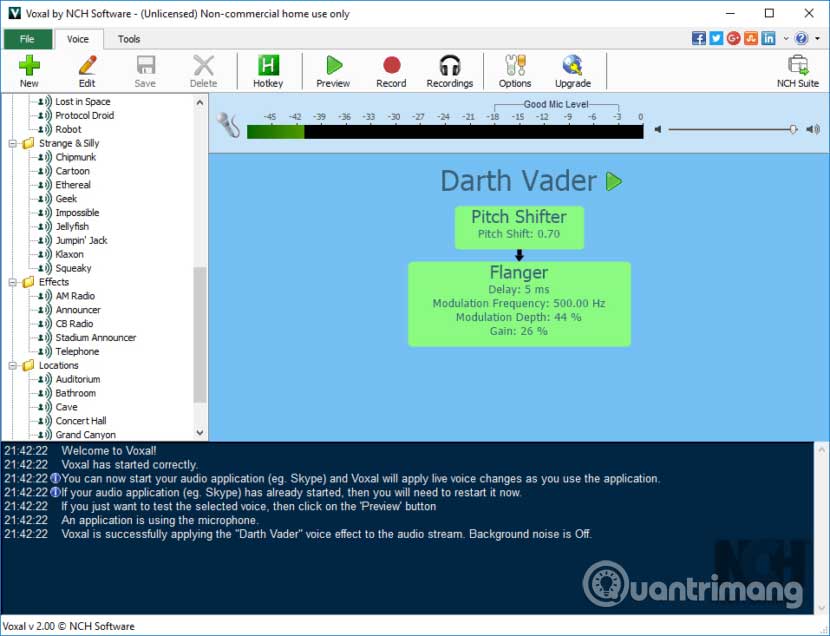Viewport: 830px width, 636px height.
Task: Share Voxal on Facebook icon
Action: click(x=699, y=38)
